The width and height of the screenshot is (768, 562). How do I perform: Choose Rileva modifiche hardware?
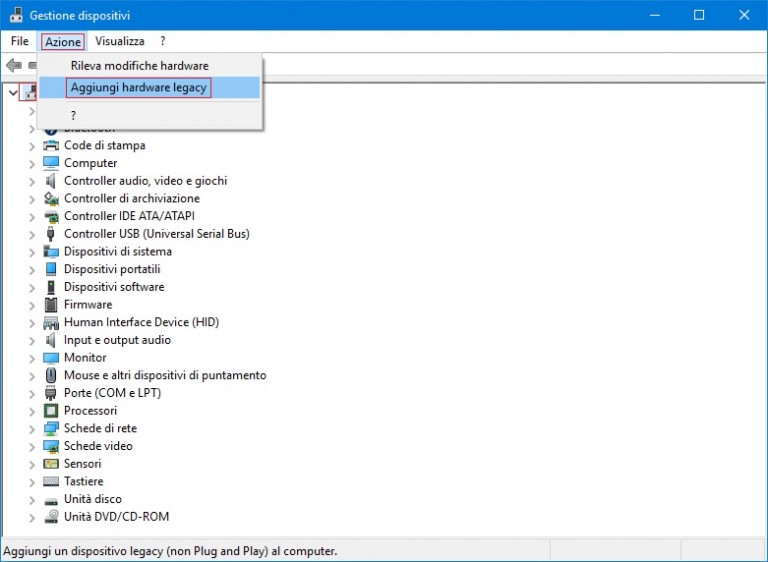point(139,65)
